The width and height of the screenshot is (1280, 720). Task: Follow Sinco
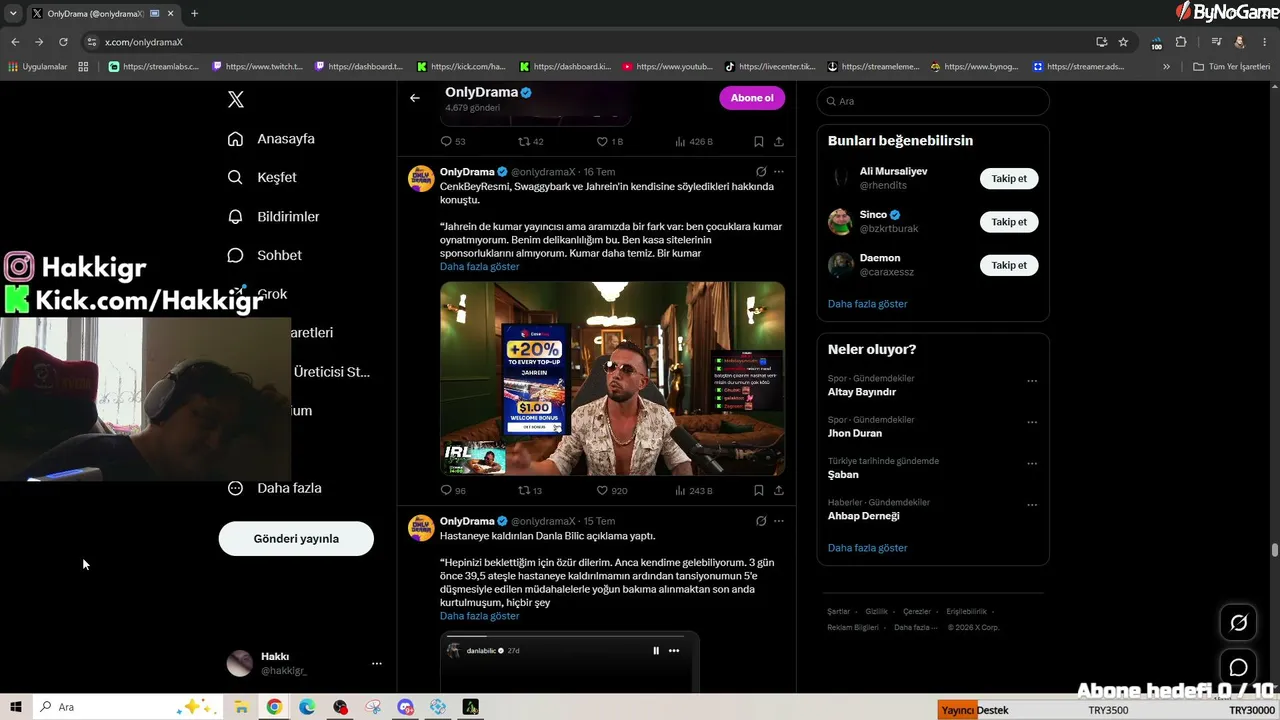[x=1009, y=222]
